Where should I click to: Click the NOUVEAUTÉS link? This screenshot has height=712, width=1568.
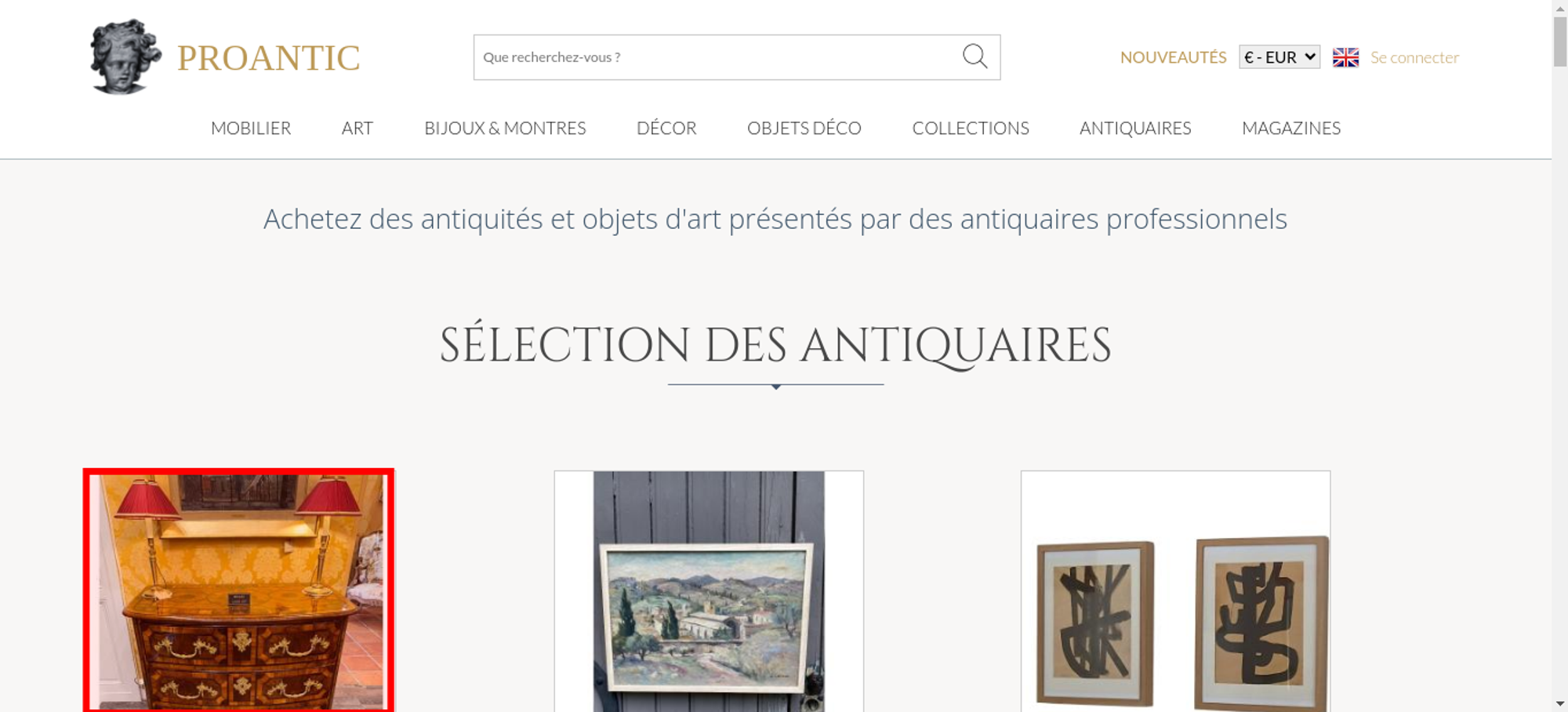pos(1173,57)
